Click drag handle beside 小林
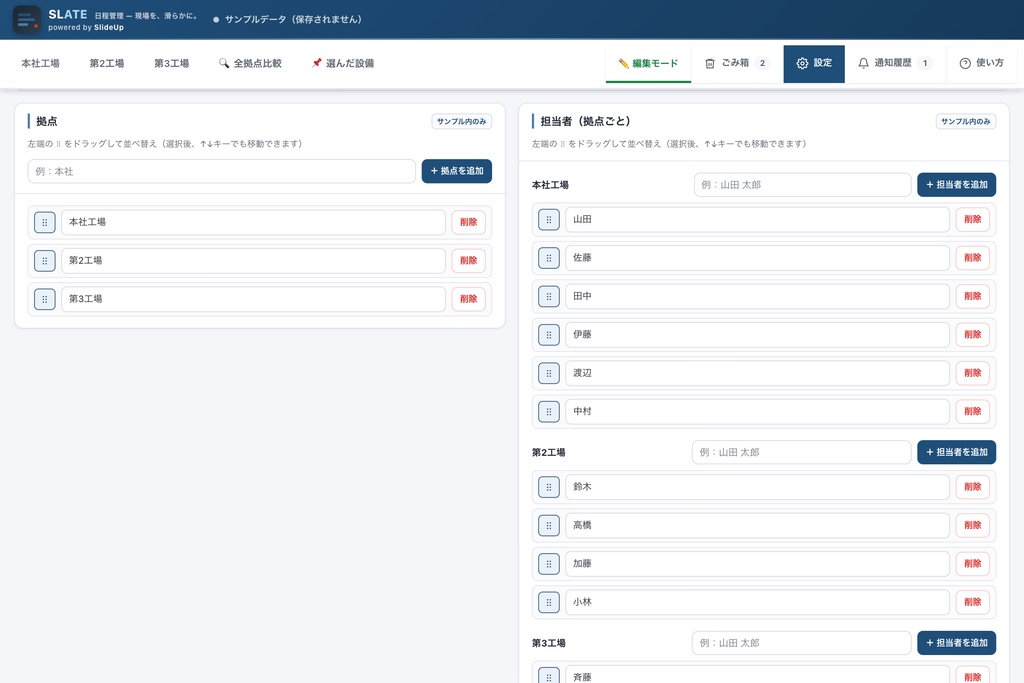Screen dimensions: 1024x683 [549, 602]
